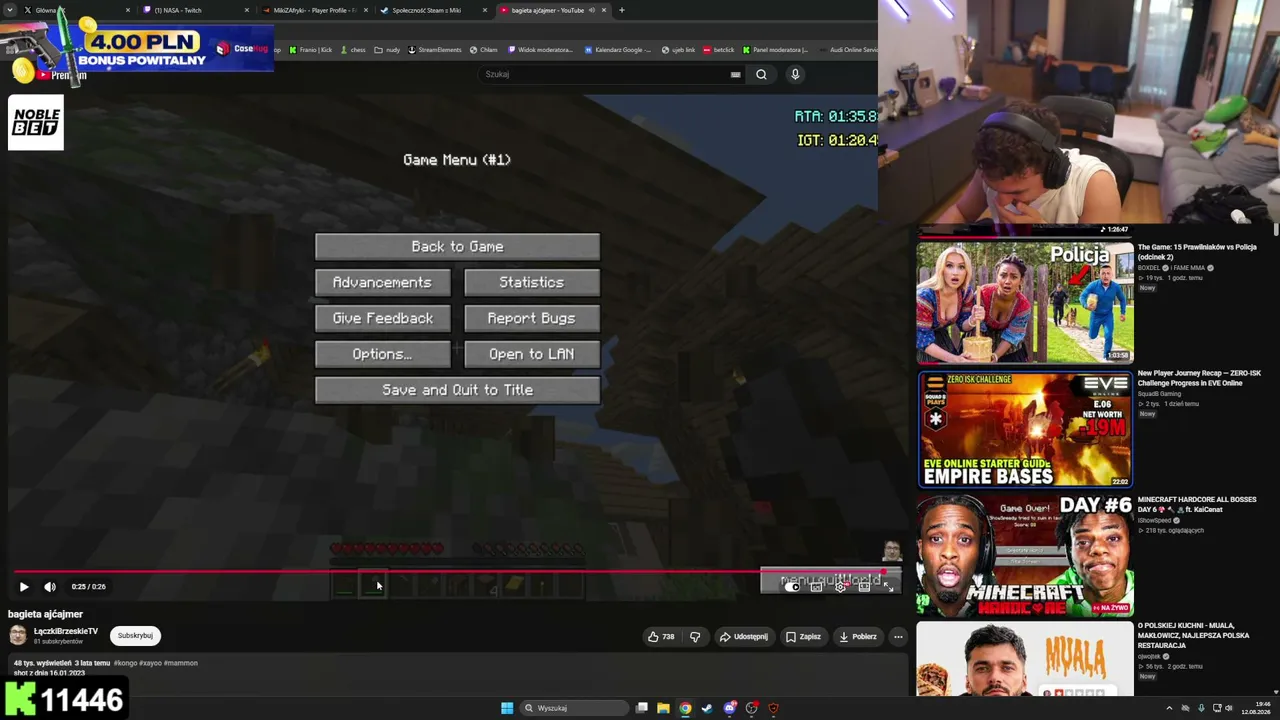Open a new browser tab
1280x720 pixels.
point(622,10)
